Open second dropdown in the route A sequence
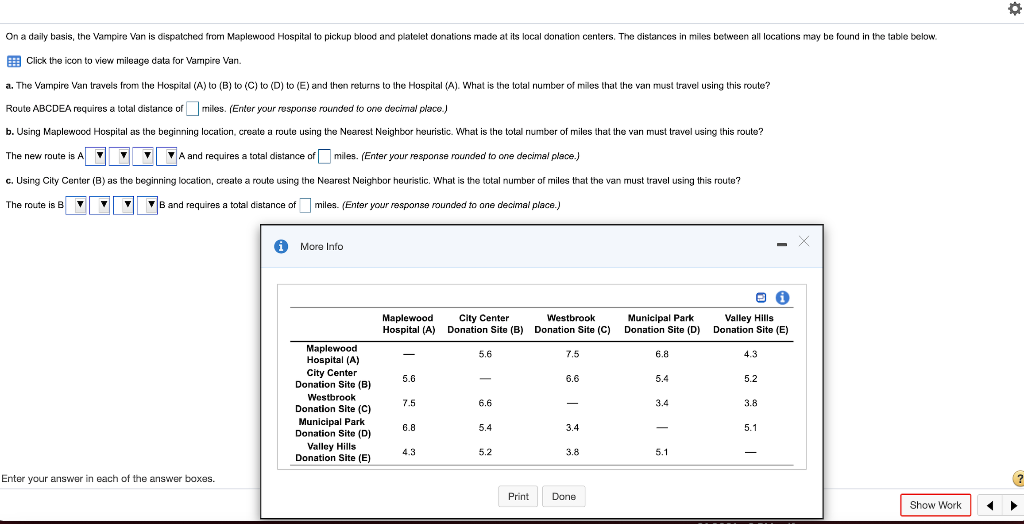 coord(120,156)
